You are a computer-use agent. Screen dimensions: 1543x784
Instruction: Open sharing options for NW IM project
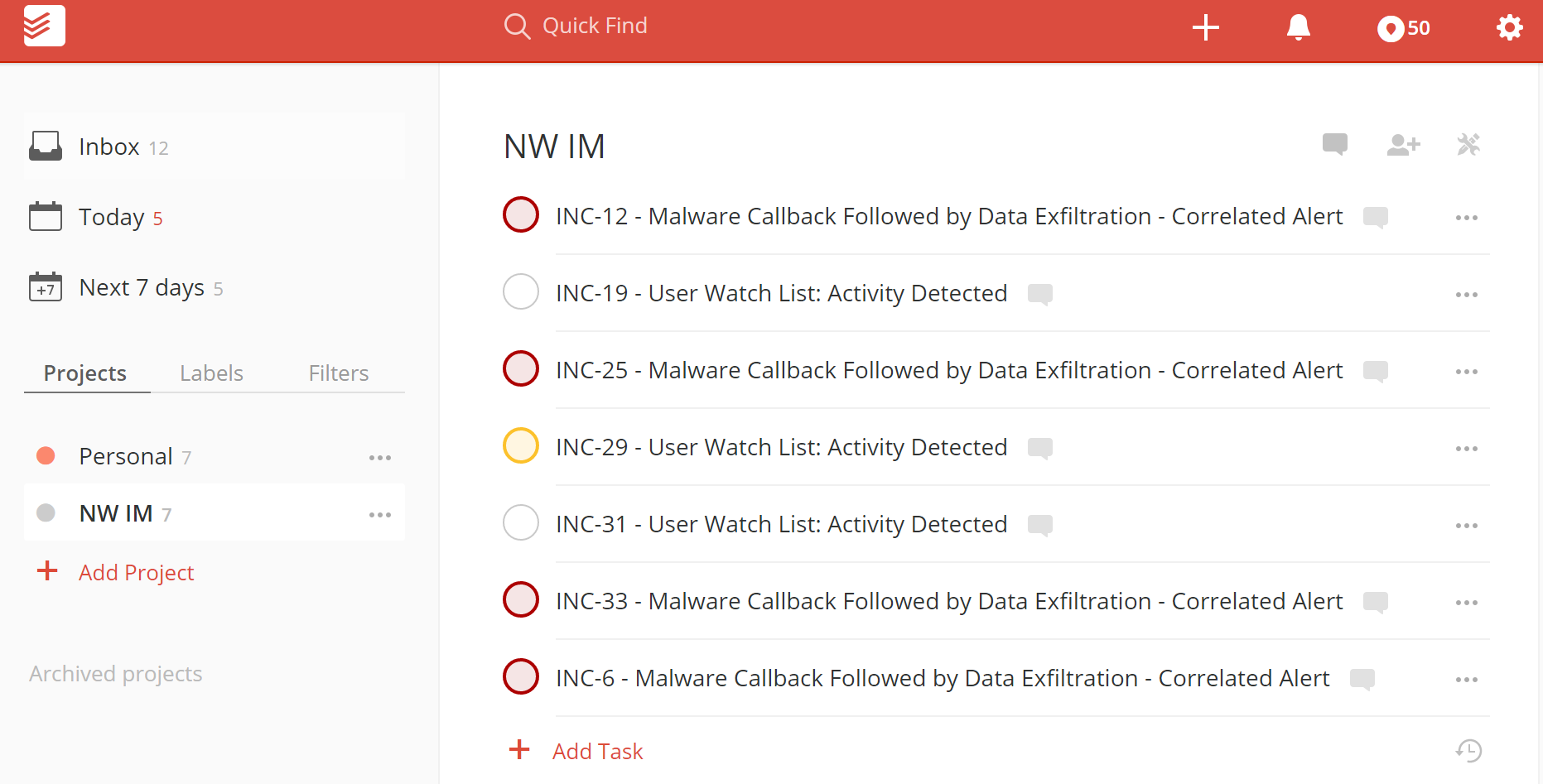pos(1402,145)
